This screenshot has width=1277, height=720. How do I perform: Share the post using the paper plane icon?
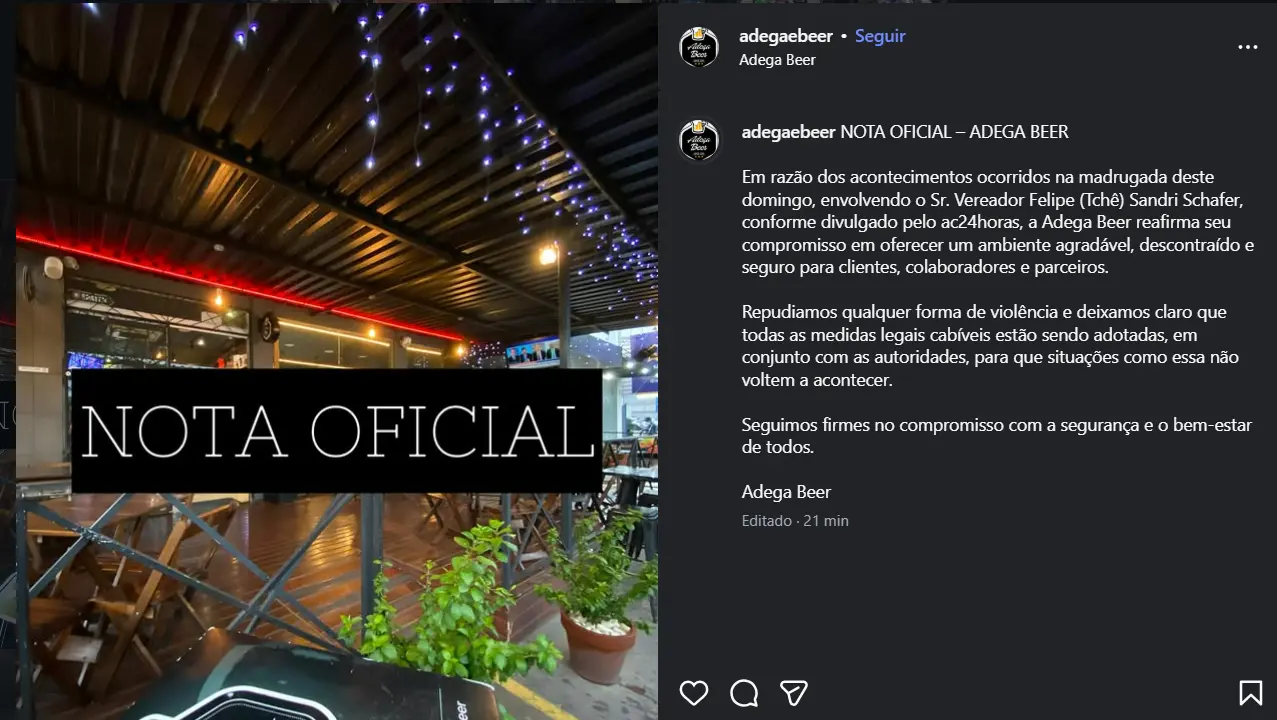pos(794,693)
